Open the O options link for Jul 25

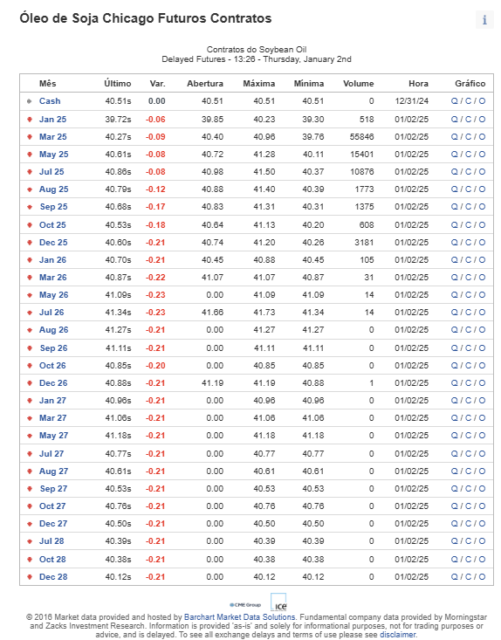482,172
